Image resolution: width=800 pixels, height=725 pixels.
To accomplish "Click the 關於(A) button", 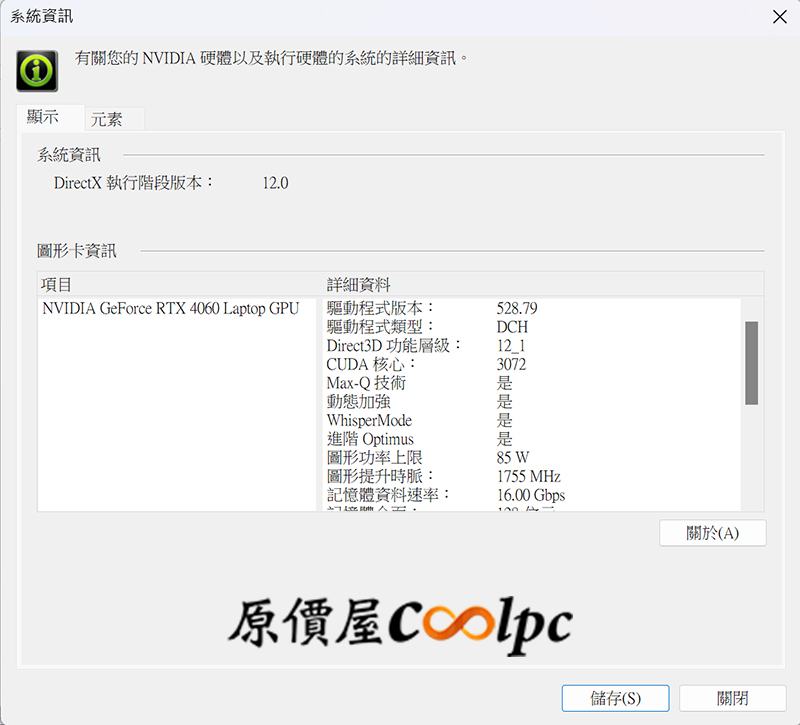I will click(x=712, y=533).
